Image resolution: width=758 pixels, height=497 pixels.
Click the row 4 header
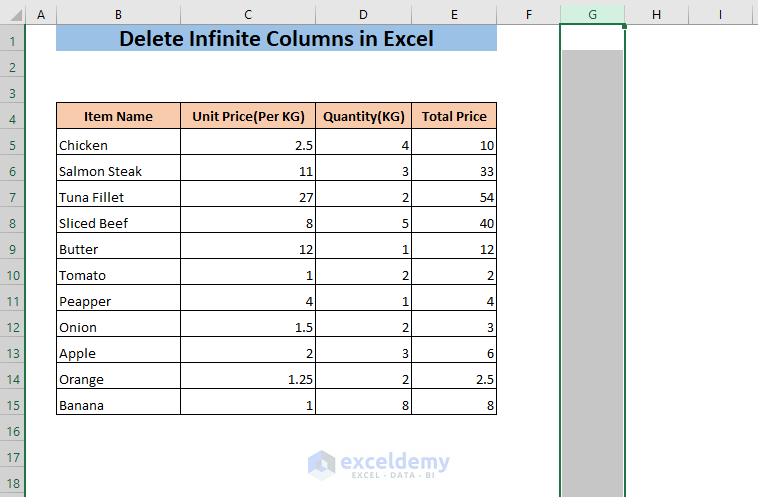[13, 119]
